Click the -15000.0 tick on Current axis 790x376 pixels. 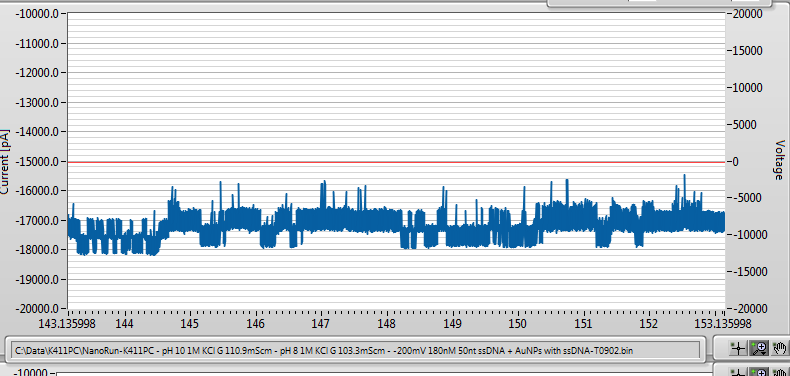coord(38,161)
